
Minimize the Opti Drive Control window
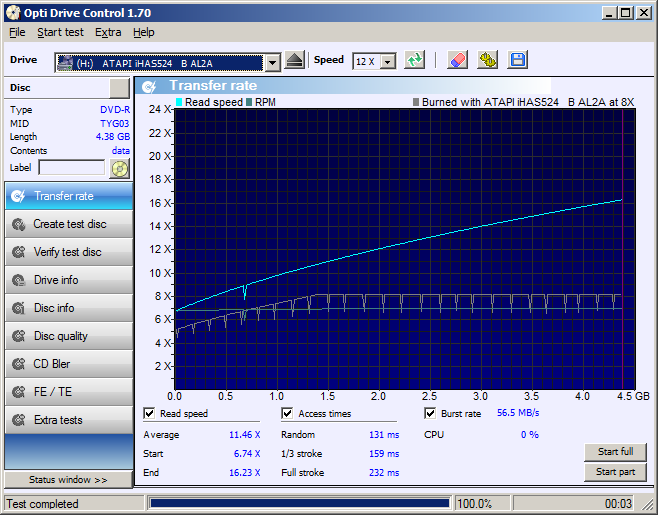(609, 13)
